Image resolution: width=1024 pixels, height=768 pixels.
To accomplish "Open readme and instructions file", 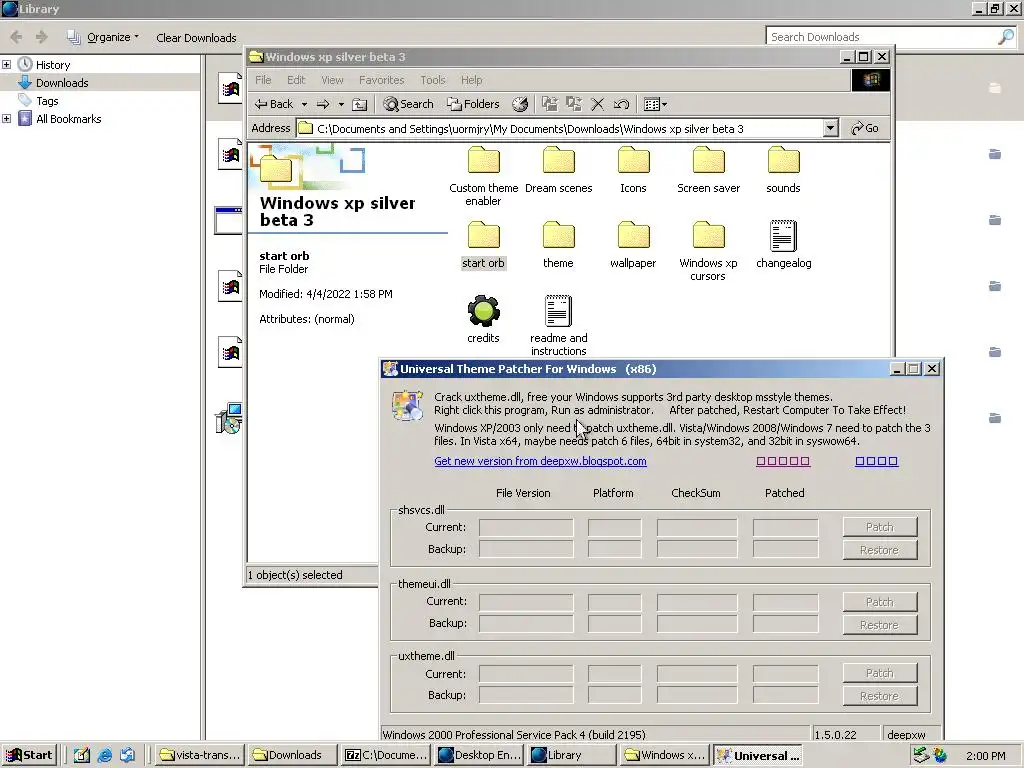I will click(x=558, y=325).
